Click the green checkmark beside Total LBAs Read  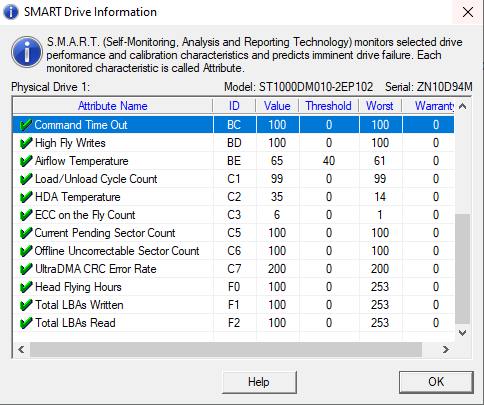(26, 323)
